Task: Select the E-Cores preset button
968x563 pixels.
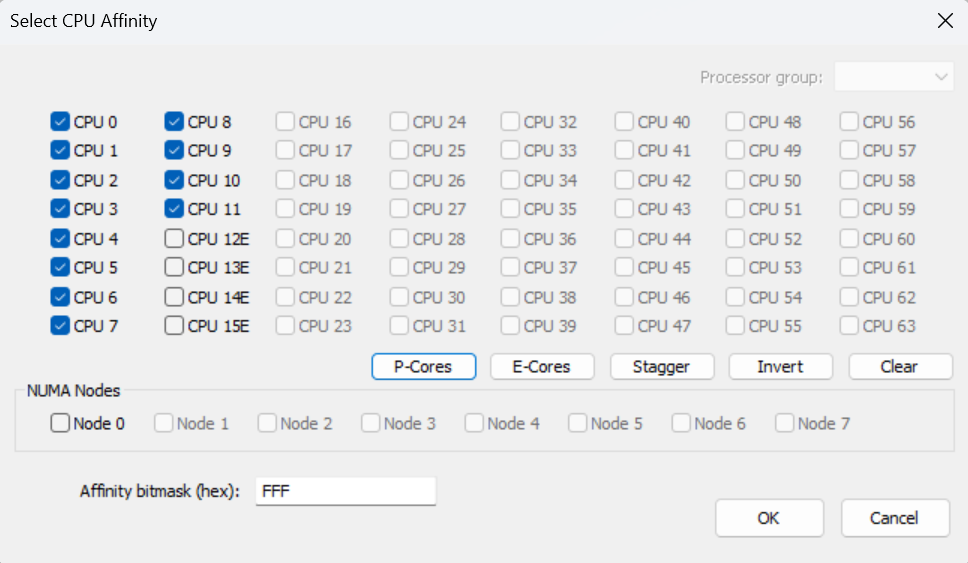Action: click(x=542, y=367)
